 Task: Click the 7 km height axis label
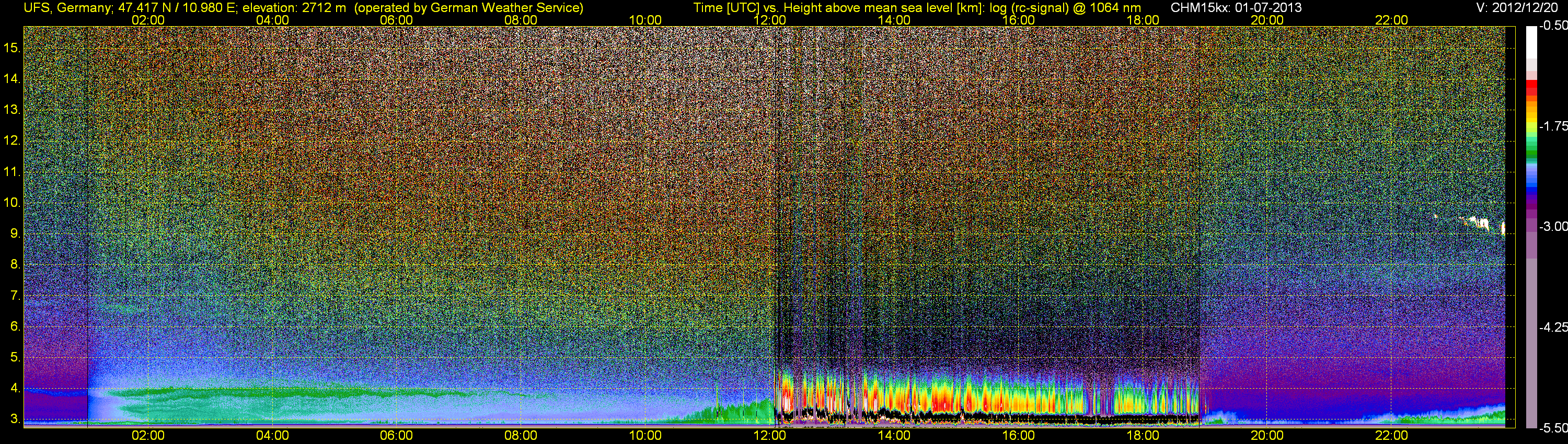click(x=15, y=296)
